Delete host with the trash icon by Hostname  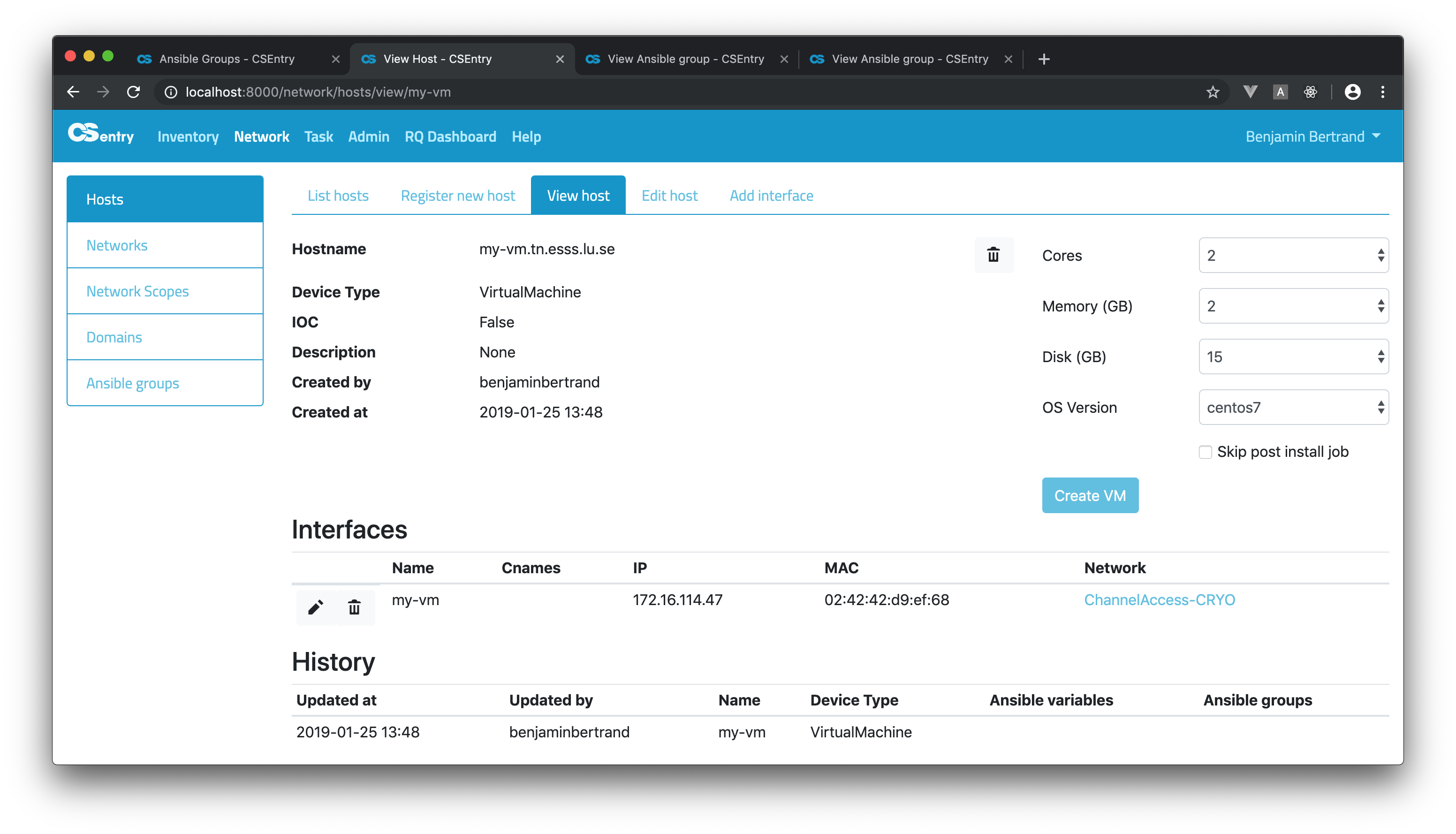(993, 255)
